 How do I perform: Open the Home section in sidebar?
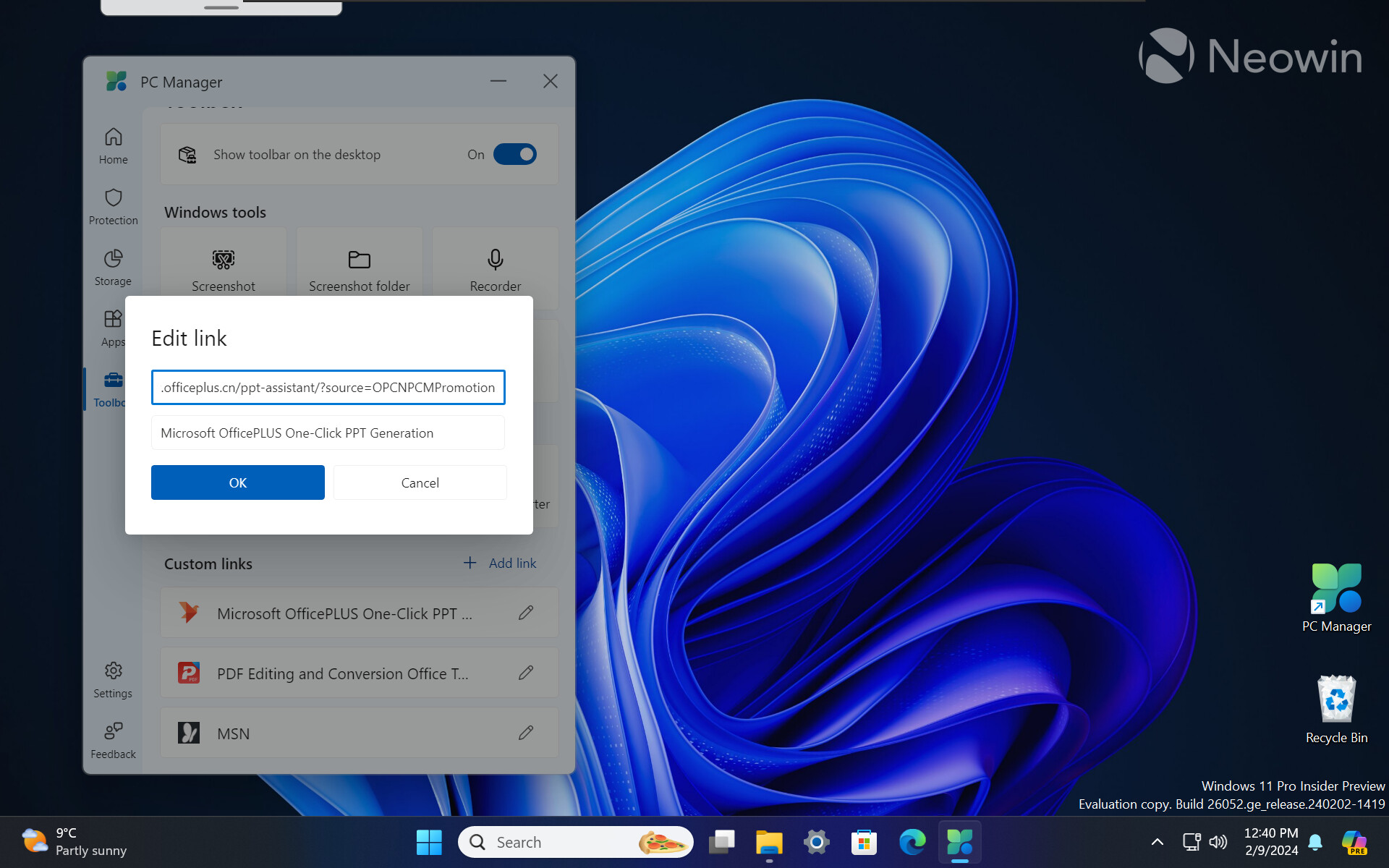pyautogui.click(x=113, y=145)
